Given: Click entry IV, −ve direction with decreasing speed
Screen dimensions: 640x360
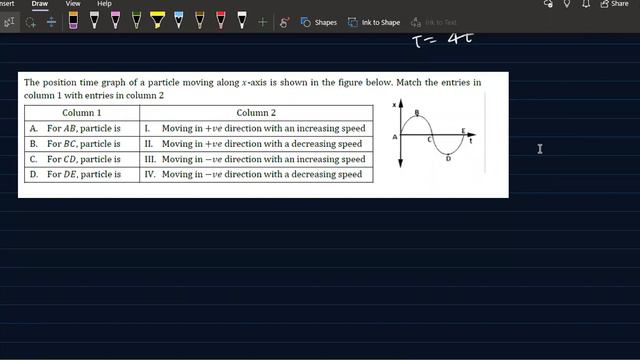Looking at the screenshot, I should tap(256, 174).
